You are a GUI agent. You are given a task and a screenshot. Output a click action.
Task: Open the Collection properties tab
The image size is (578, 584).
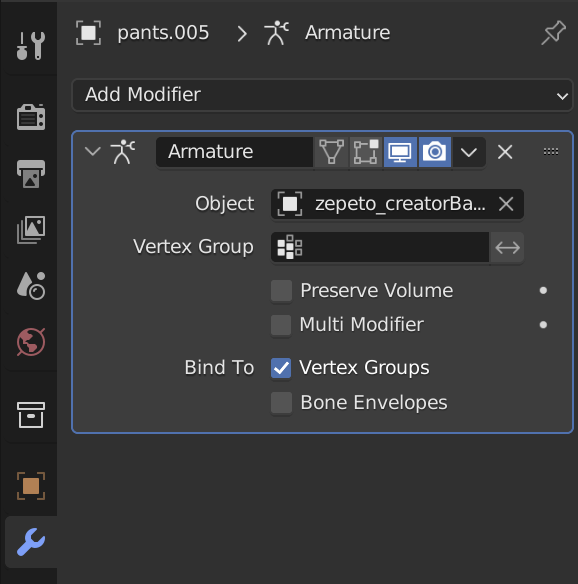tap(31, 415)
